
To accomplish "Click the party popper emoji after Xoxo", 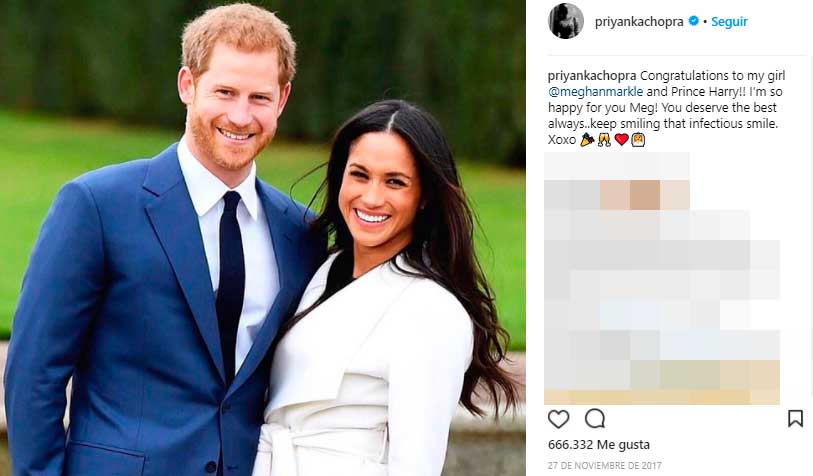I will [587, 139].
